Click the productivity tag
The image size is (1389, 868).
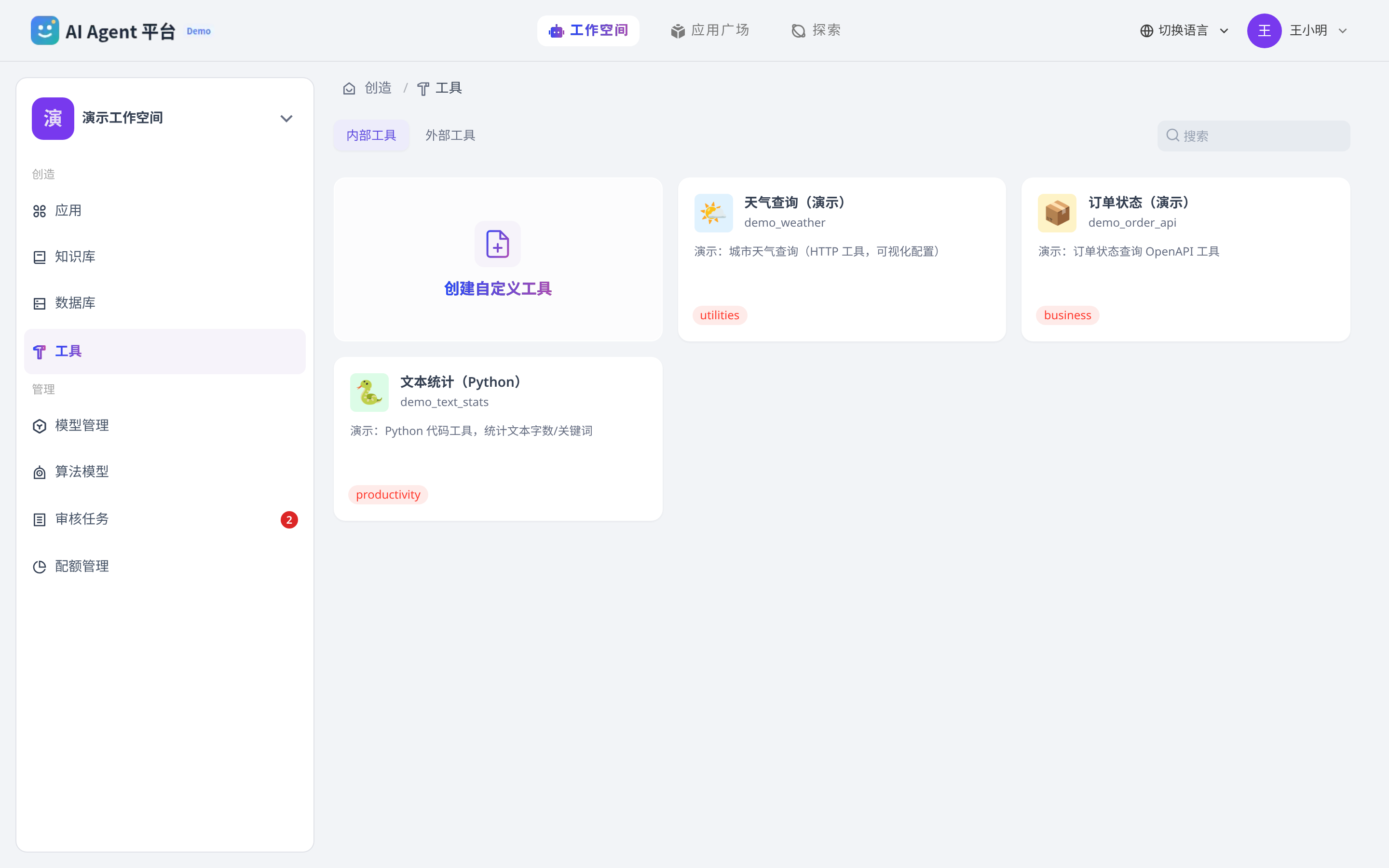(x=388, y=494)
